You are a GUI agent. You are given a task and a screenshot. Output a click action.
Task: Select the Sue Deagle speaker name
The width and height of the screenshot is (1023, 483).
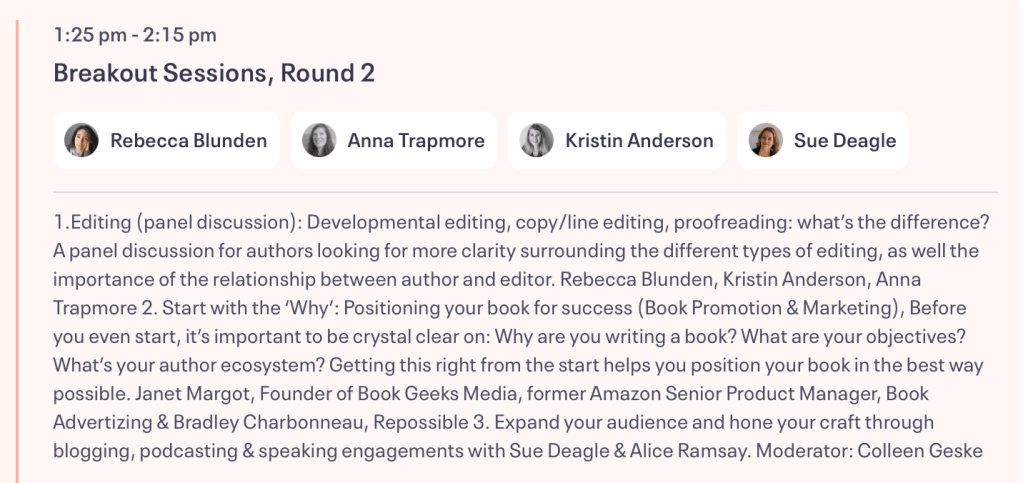coord(845,140)
